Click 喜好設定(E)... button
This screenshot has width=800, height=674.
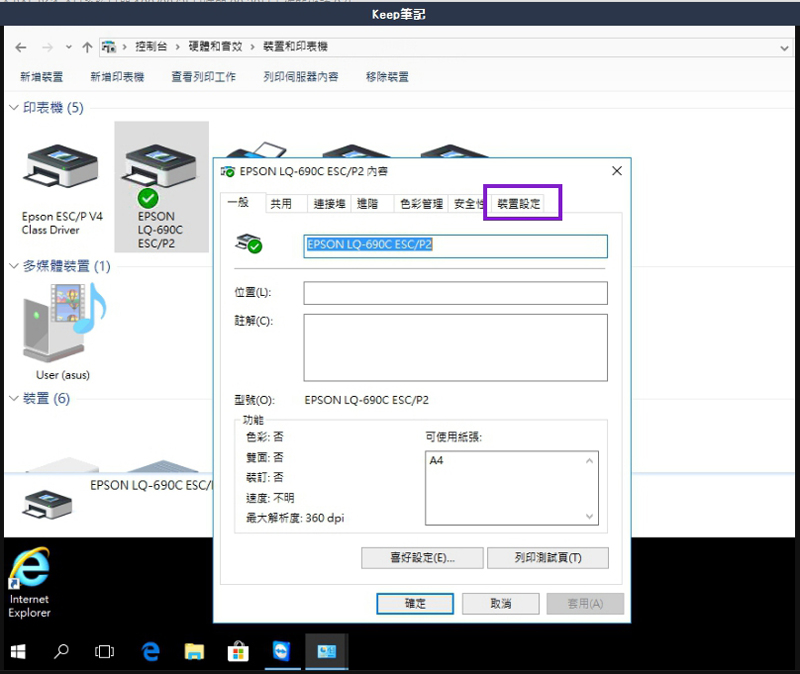coord(422,558)
